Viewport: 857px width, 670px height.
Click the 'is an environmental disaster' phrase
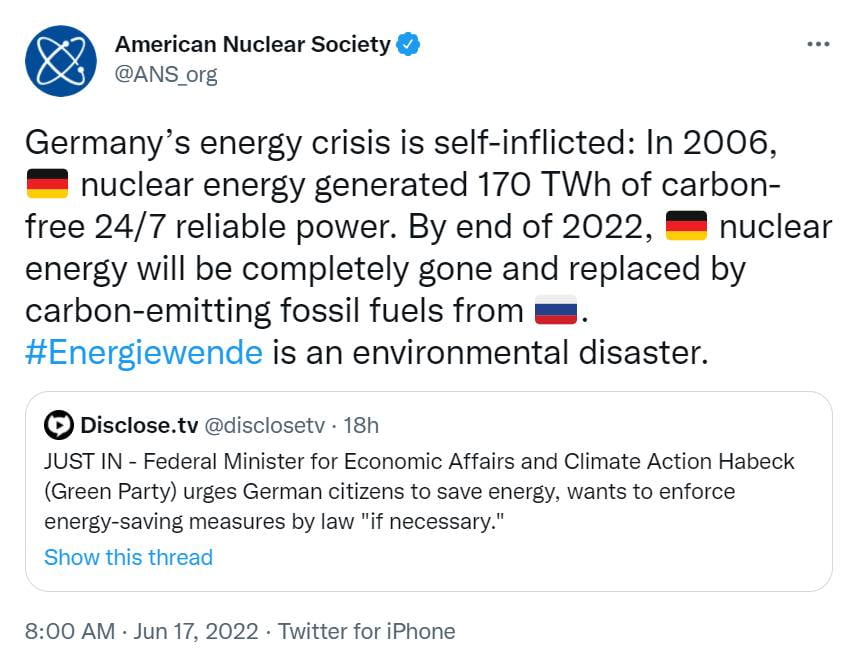click(x=489, y=353)
